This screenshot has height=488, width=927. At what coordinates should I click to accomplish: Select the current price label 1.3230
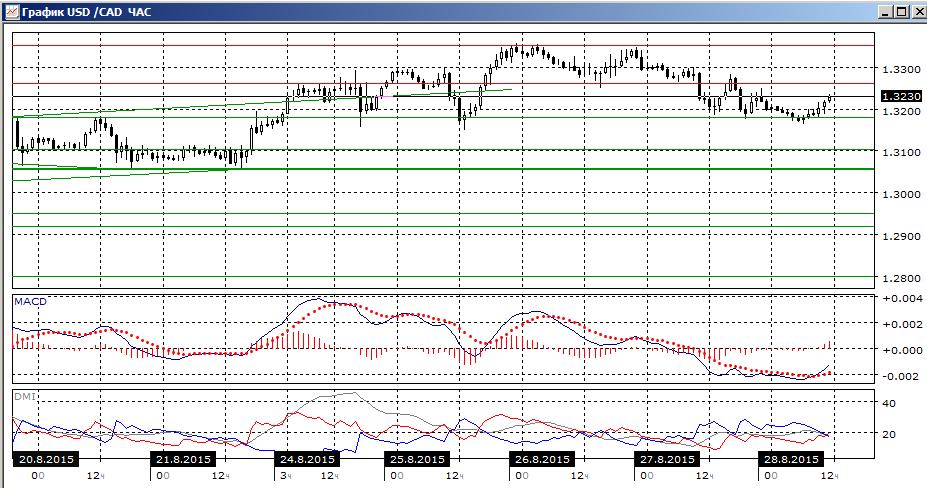pos(900,96)
